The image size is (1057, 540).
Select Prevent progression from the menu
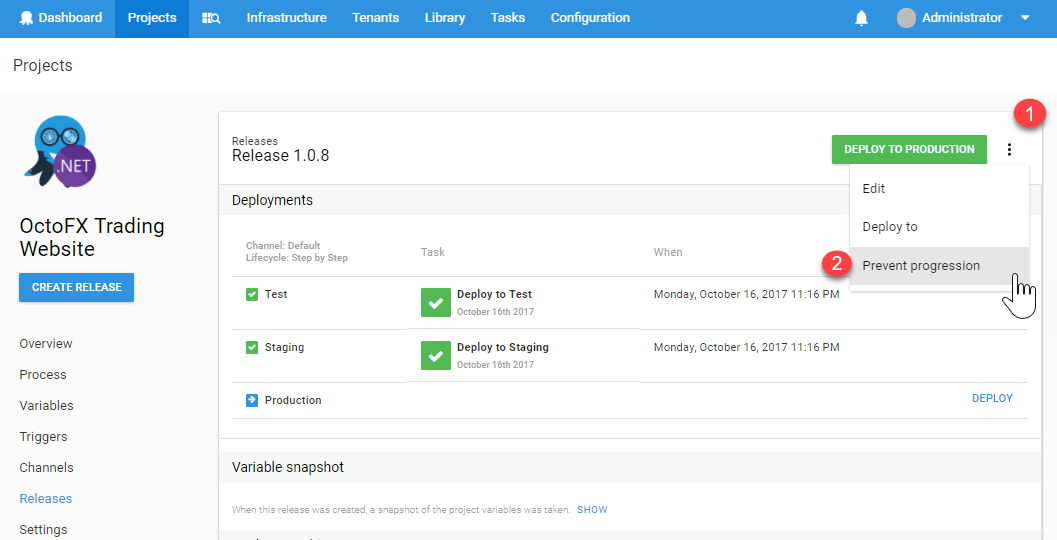[921, 266]
